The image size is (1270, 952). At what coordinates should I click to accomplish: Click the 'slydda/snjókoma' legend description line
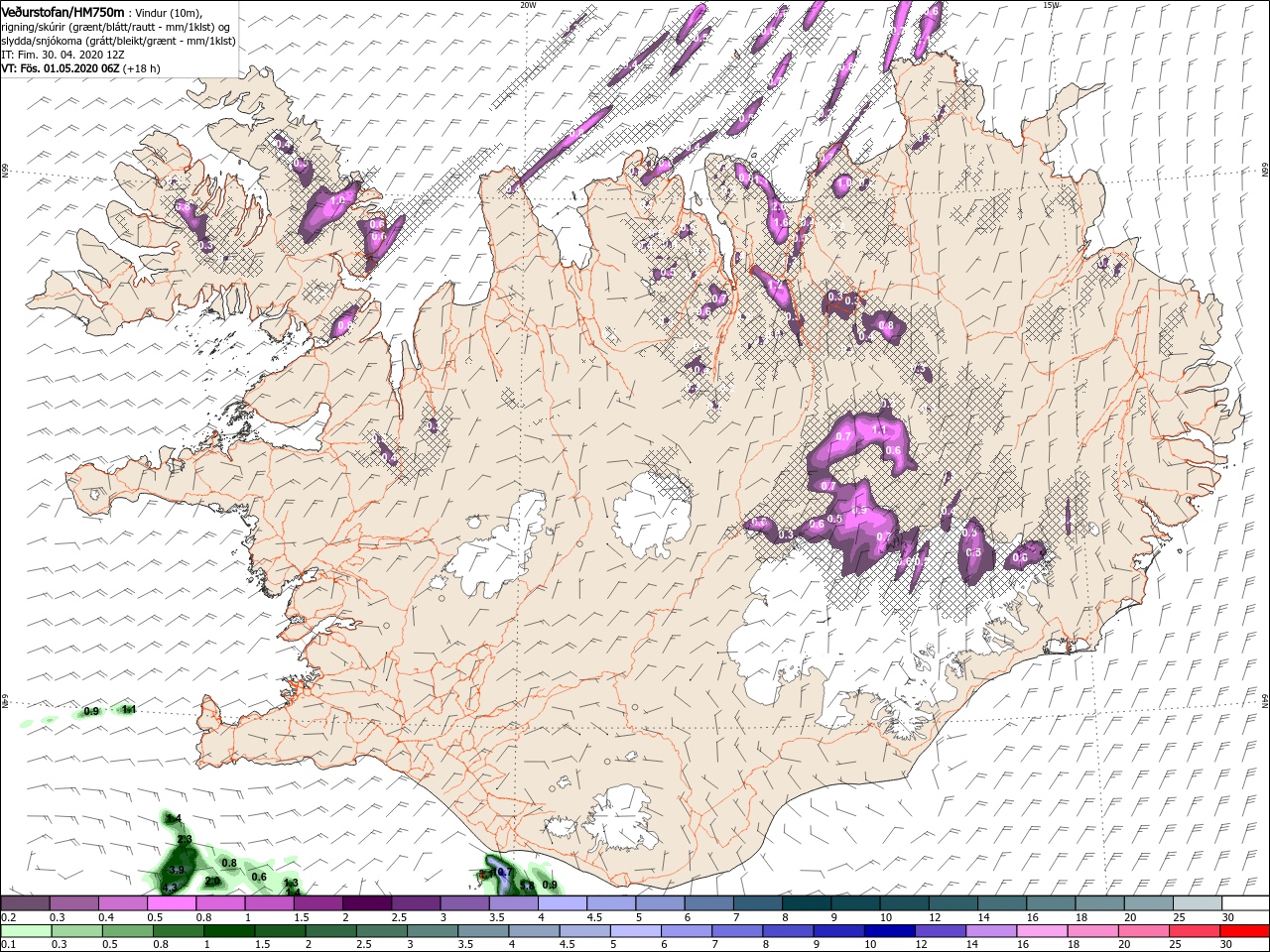pos(117,40)
